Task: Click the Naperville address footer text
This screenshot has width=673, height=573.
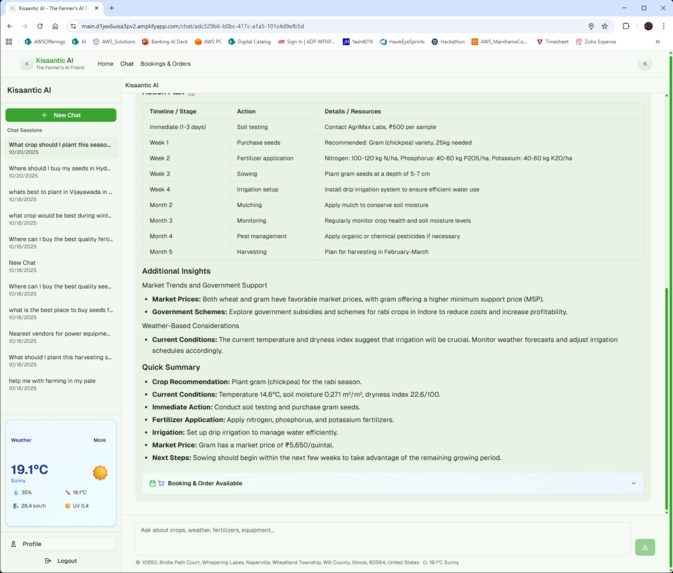Action: 280,562
